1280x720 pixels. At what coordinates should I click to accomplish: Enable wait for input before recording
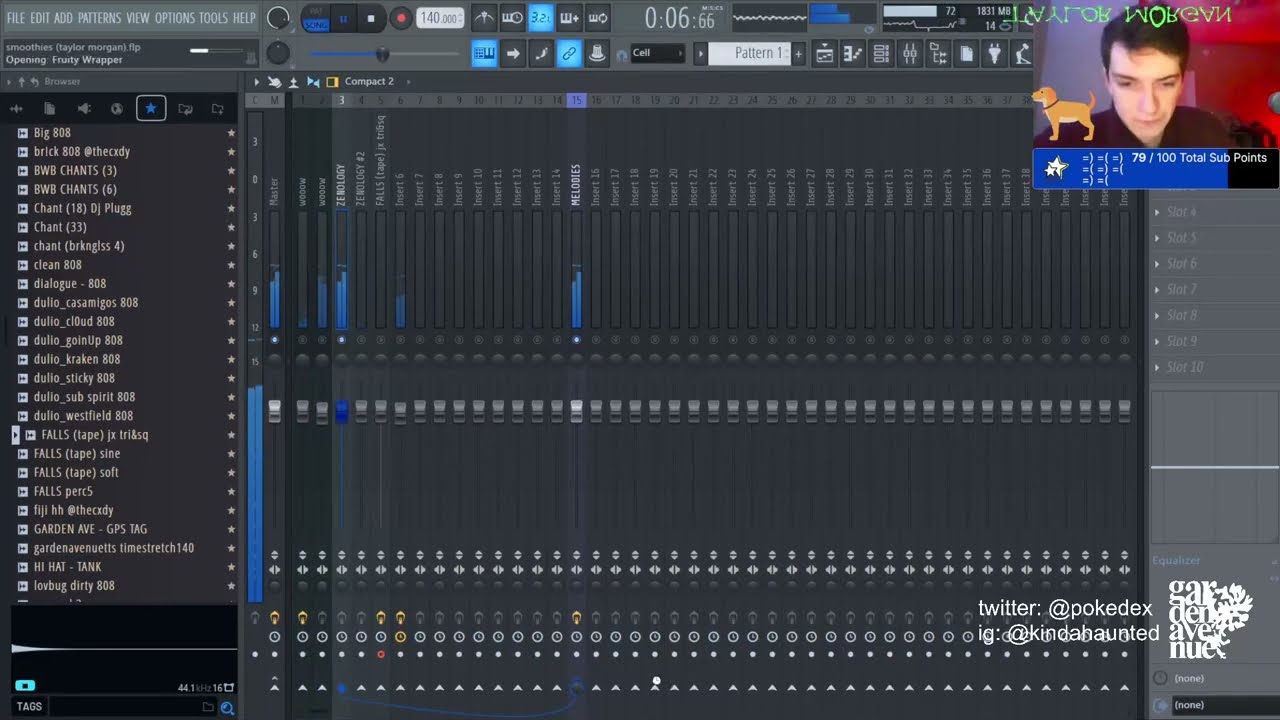tap(511, 18)
